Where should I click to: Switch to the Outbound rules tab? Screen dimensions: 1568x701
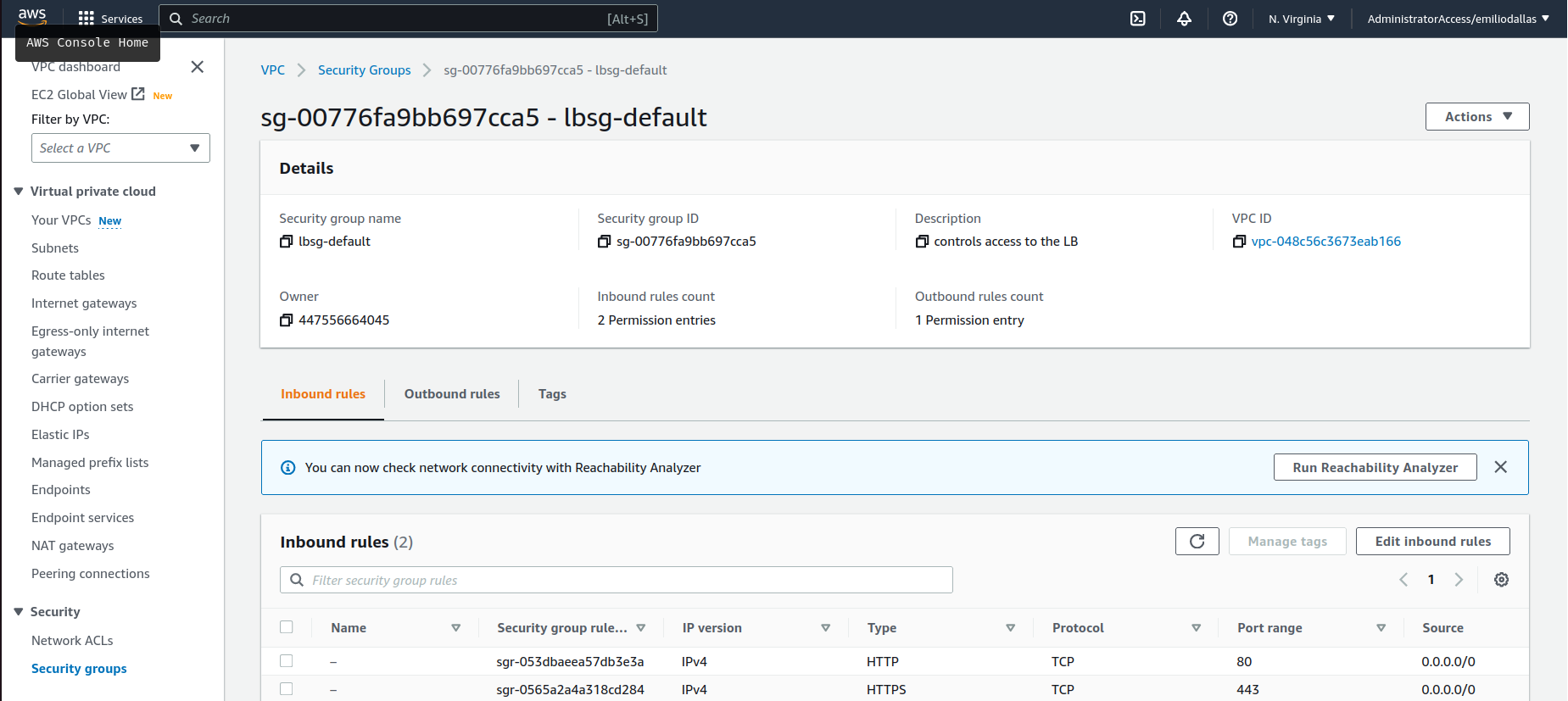452,394
